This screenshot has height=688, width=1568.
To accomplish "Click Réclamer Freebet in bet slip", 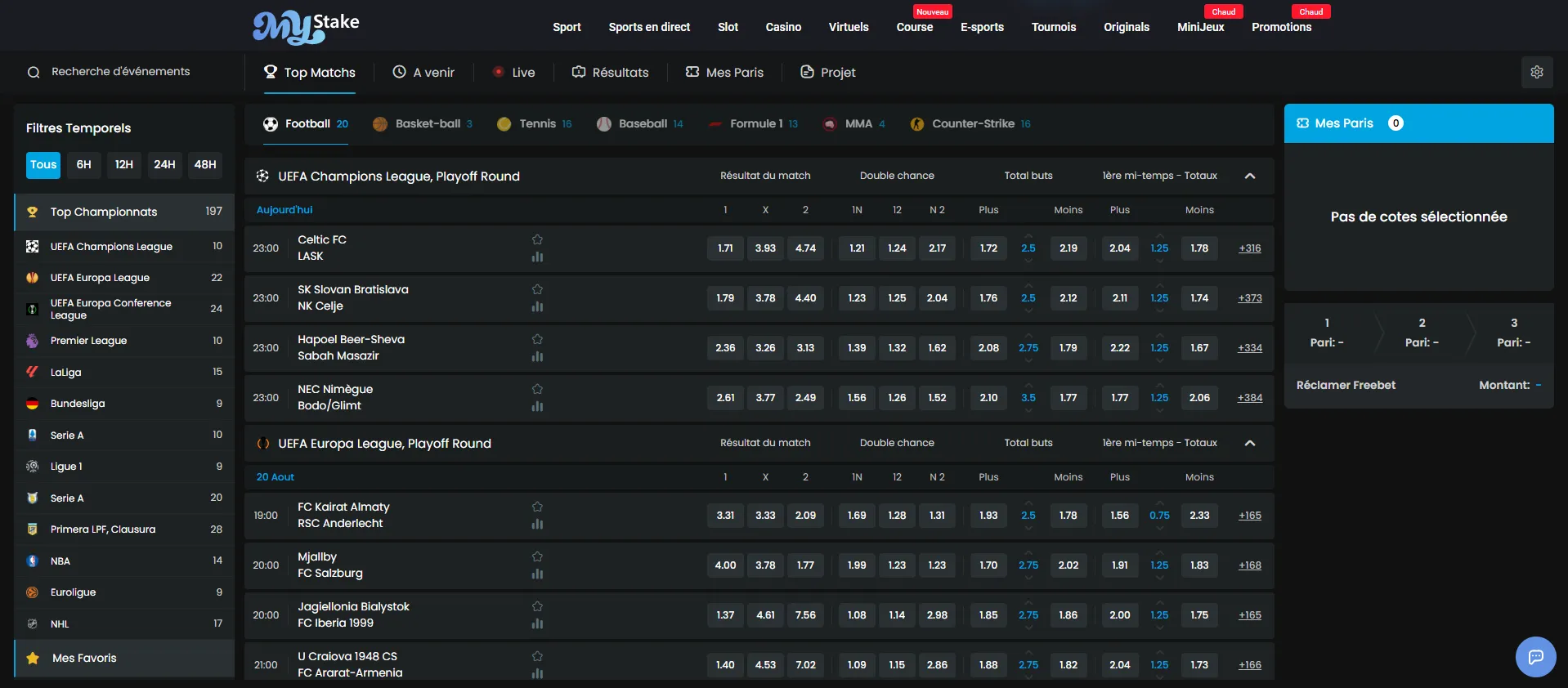I will click(1346, 385).
